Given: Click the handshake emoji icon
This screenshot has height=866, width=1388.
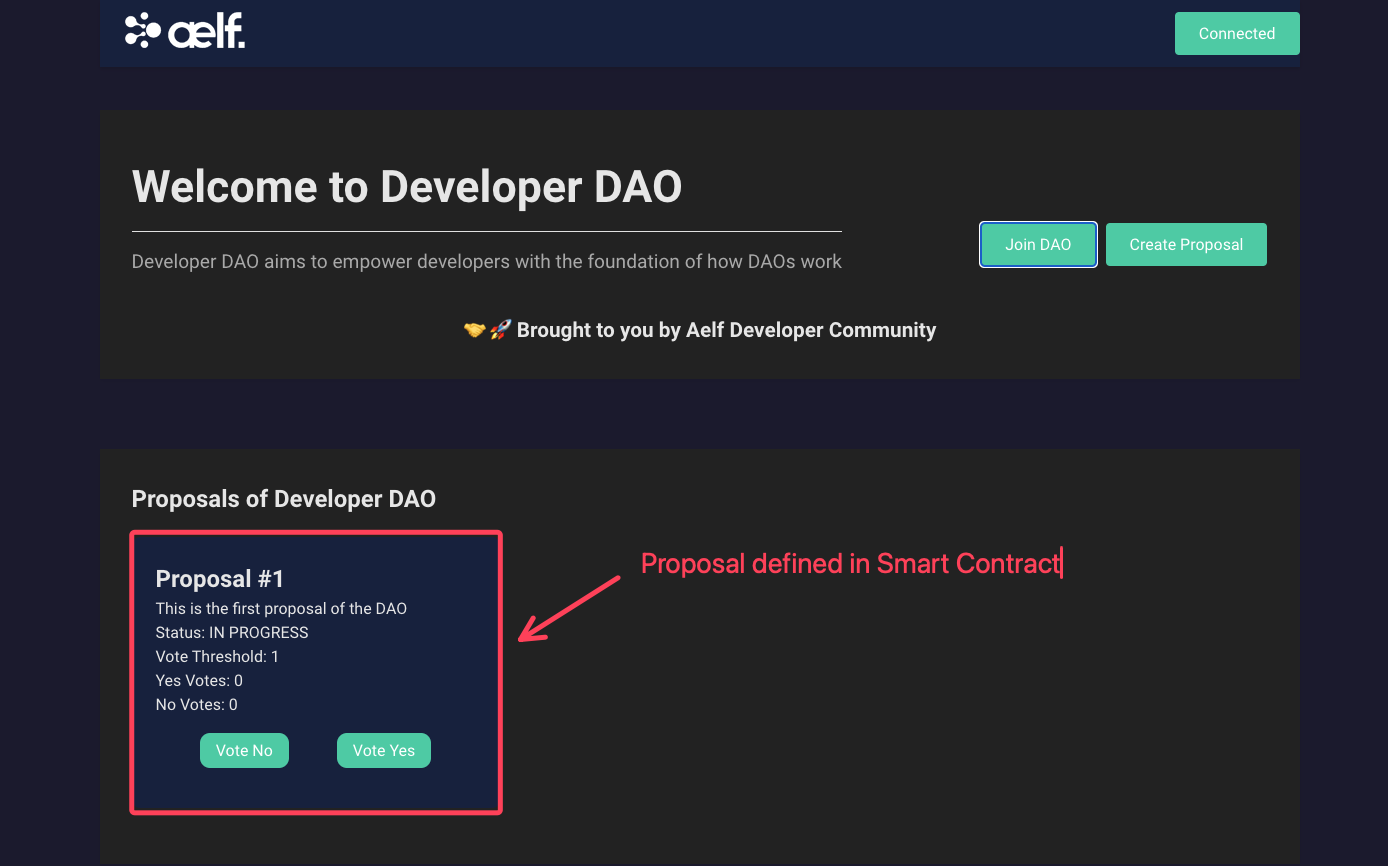Looking at the screenshot, I should click(x=475, y=330).
